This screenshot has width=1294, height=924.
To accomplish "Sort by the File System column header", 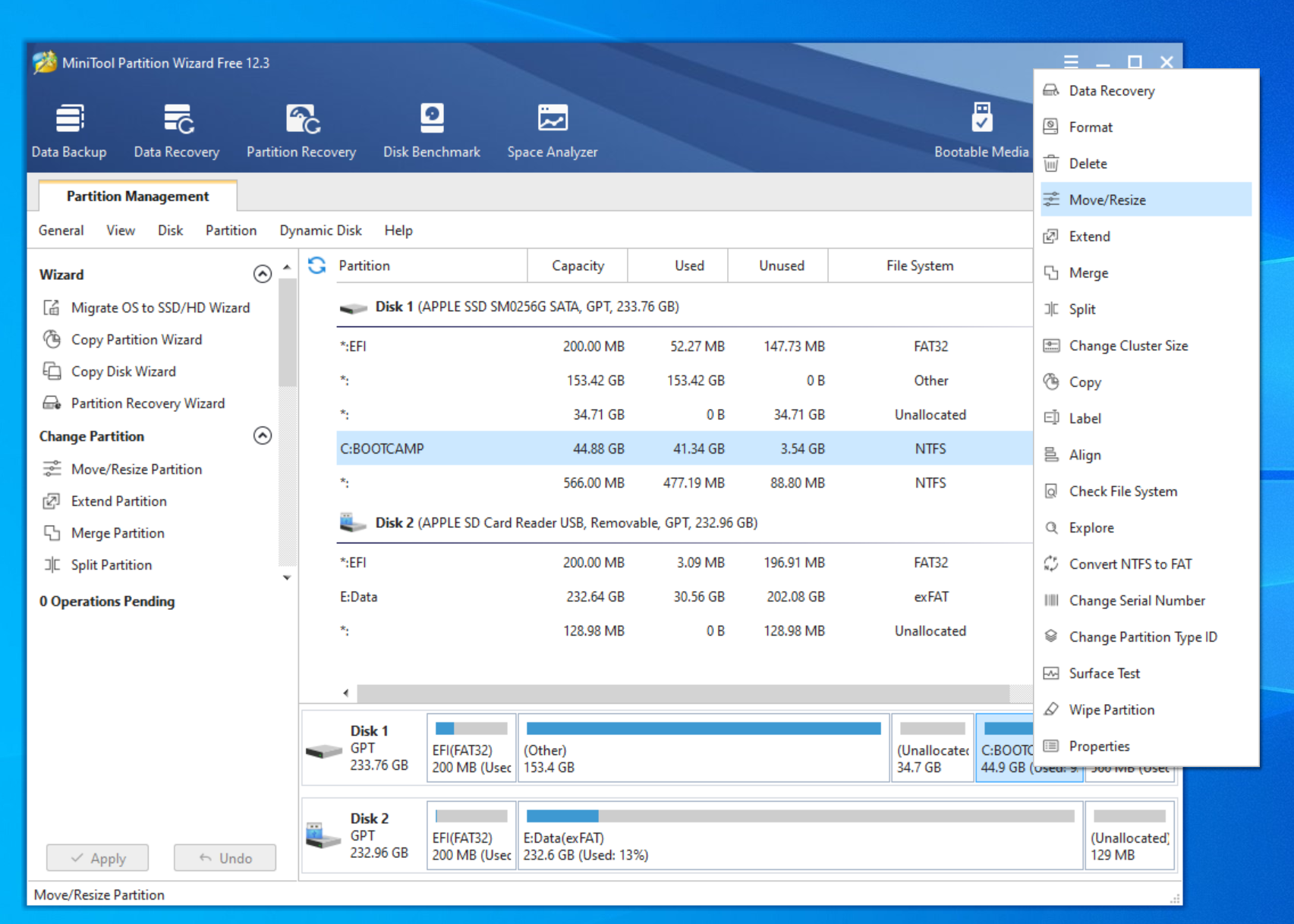I will click(x=930, y=266).
